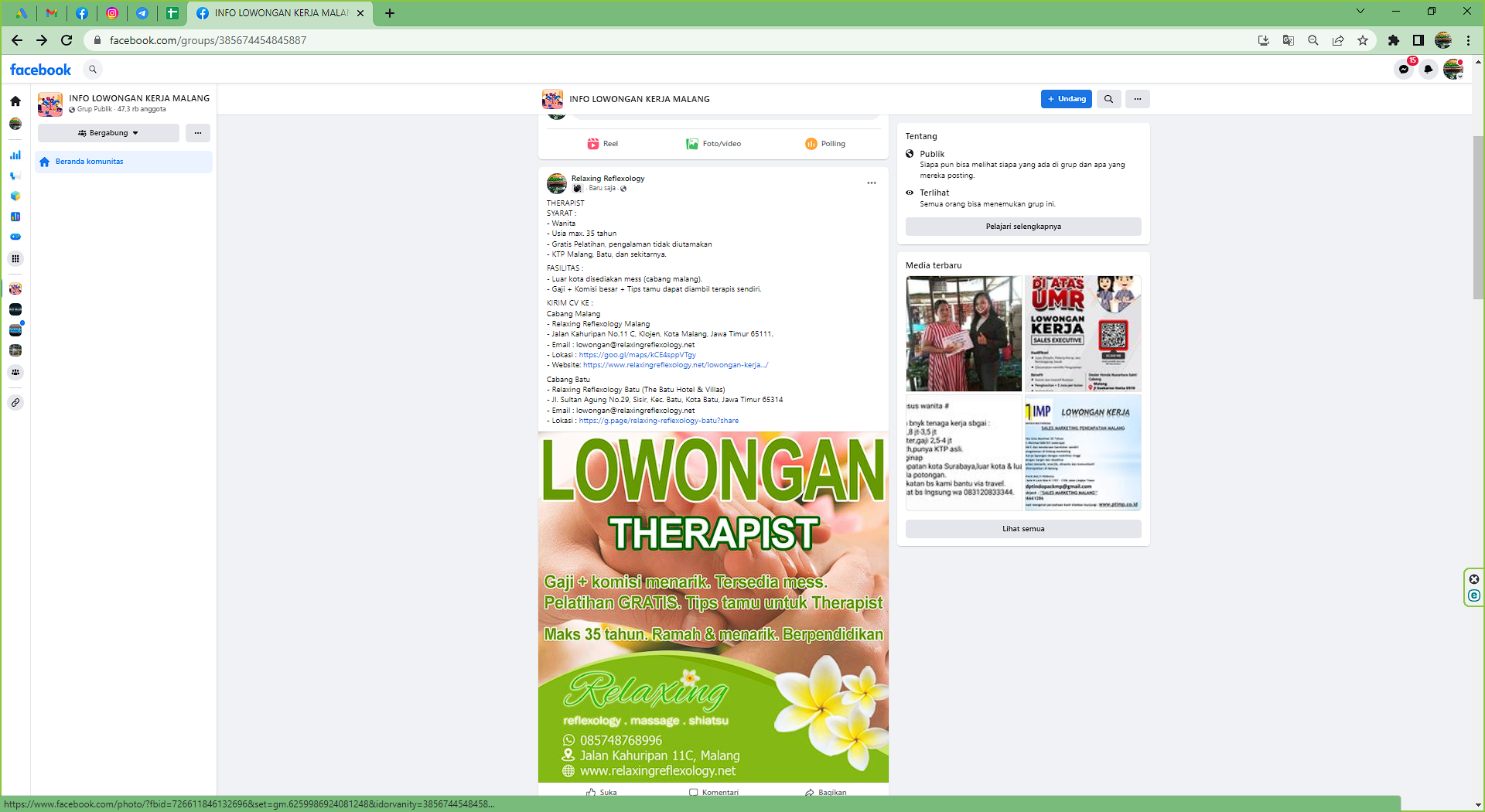Viewport: 1485px width, 812px height.
Task: Open the goo.gl maps location link
Action: [x=637, y=355]
